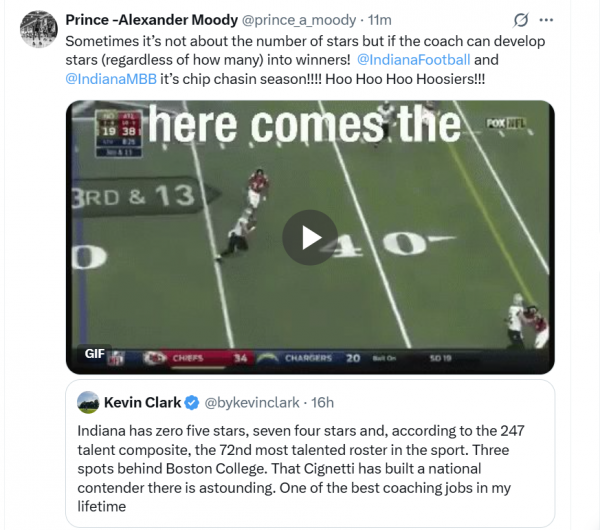This screenshot has width=600, height=530.
Task: Click the GIF badge on the video
Action: point(94,353)
